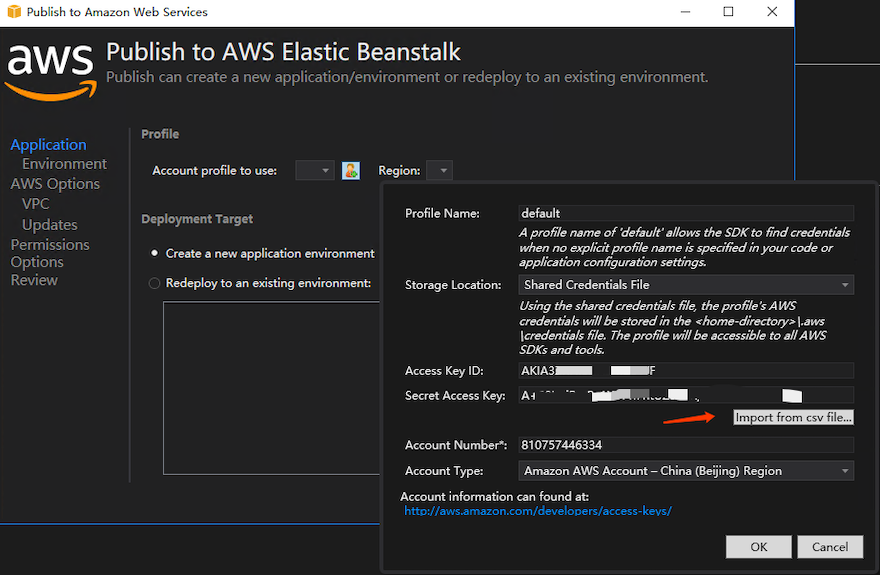Screen dimensions: 880x575
Task: Cancel the profile dialog
Action: point(829,547)
